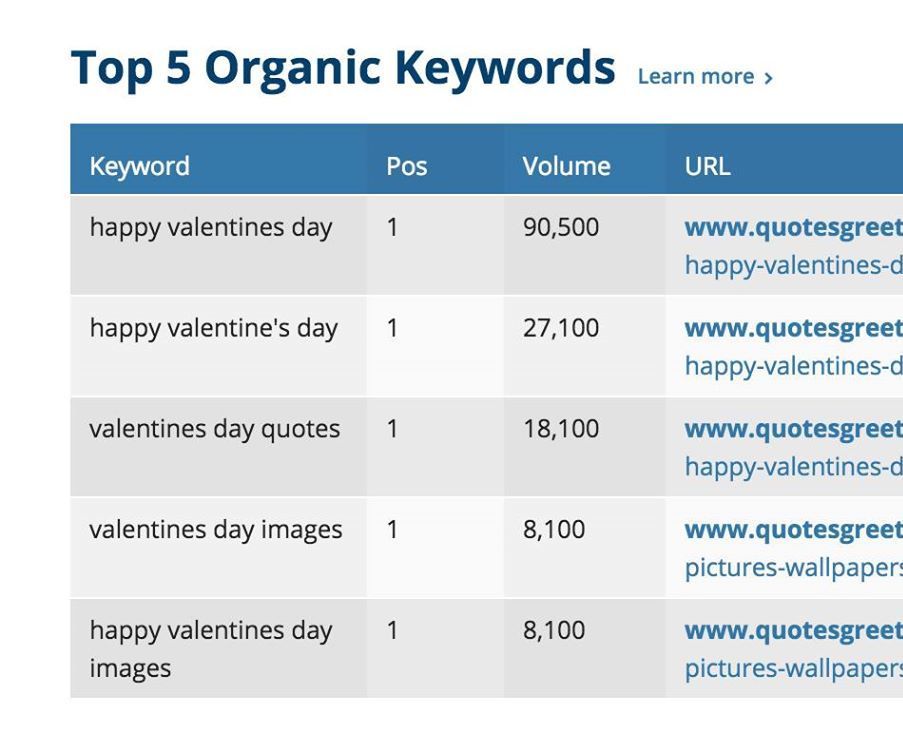Viewport: 903px width, 753px height.
Task: Click the URL column header
Action: tap(707, 166)
